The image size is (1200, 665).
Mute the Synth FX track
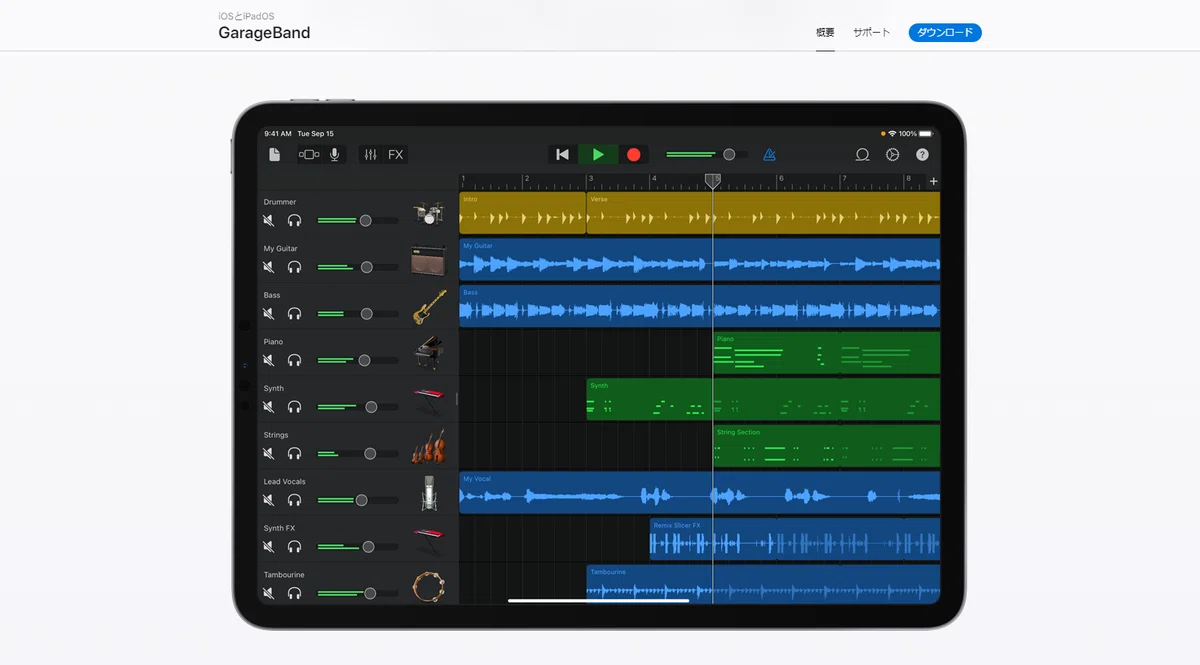click(x=269, y=547)
